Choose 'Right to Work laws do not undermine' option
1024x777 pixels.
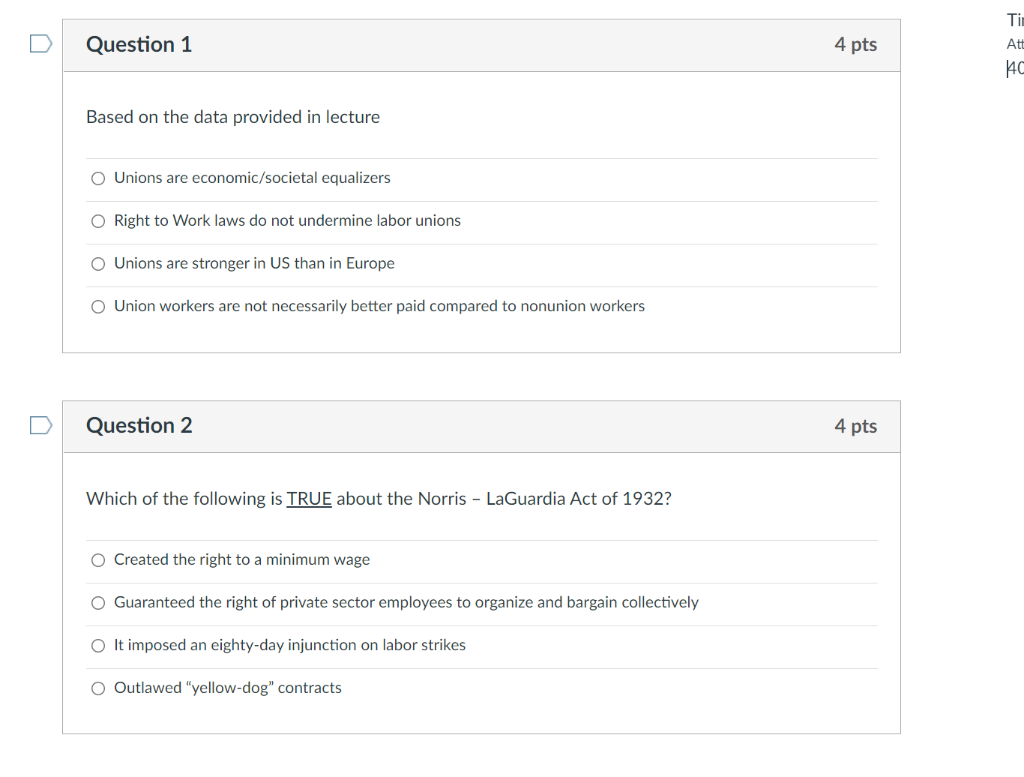point(98,221)
